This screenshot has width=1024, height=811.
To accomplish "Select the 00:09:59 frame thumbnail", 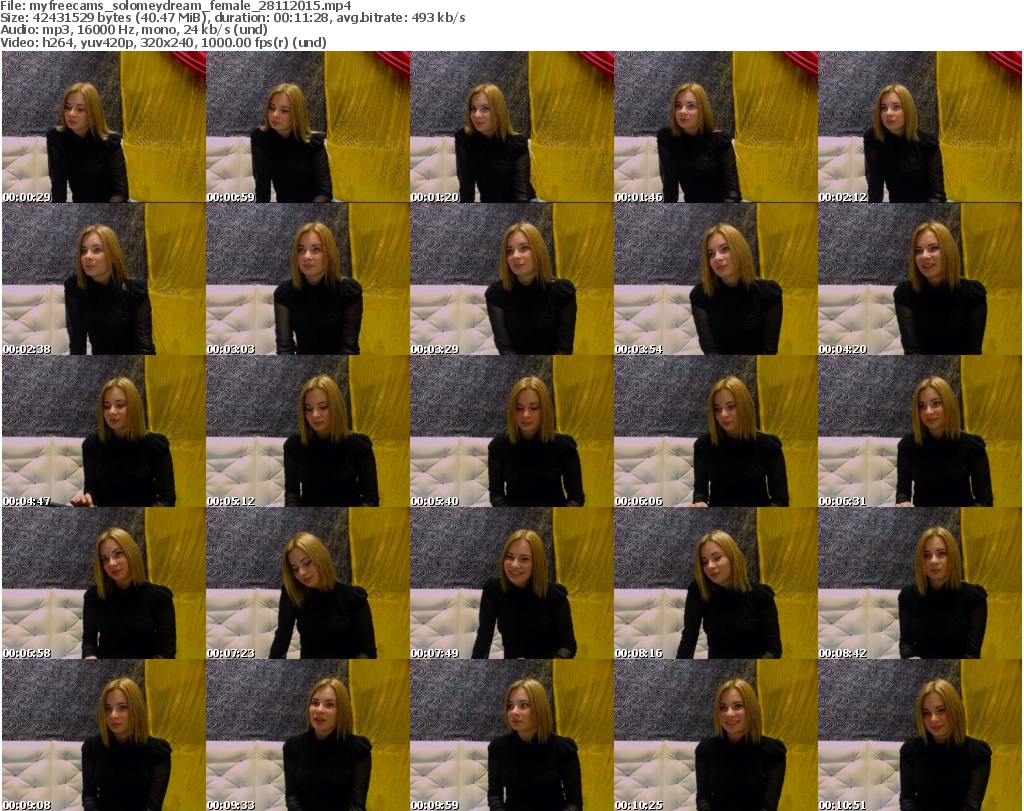I will coord(512,735).
